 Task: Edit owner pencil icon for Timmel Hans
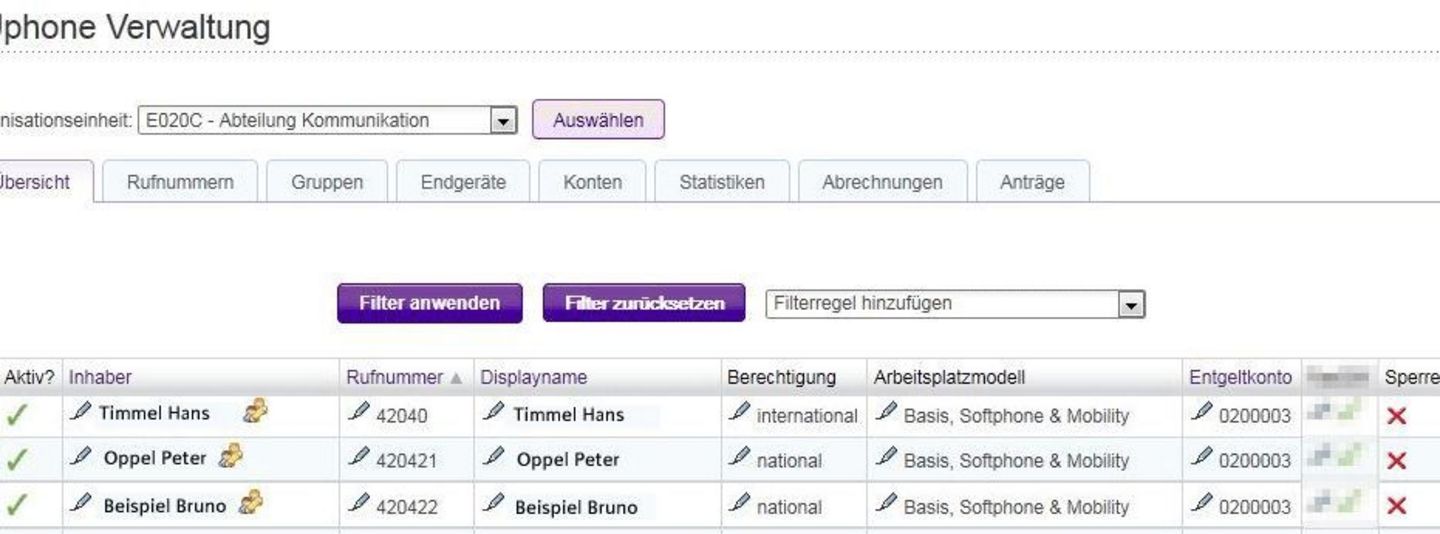[82, 411]
